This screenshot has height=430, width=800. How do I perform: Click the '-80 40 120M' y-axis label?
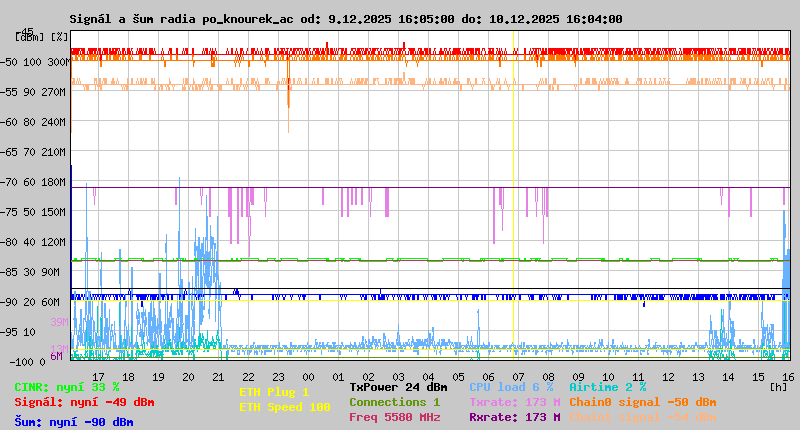(x=33, y=242)
